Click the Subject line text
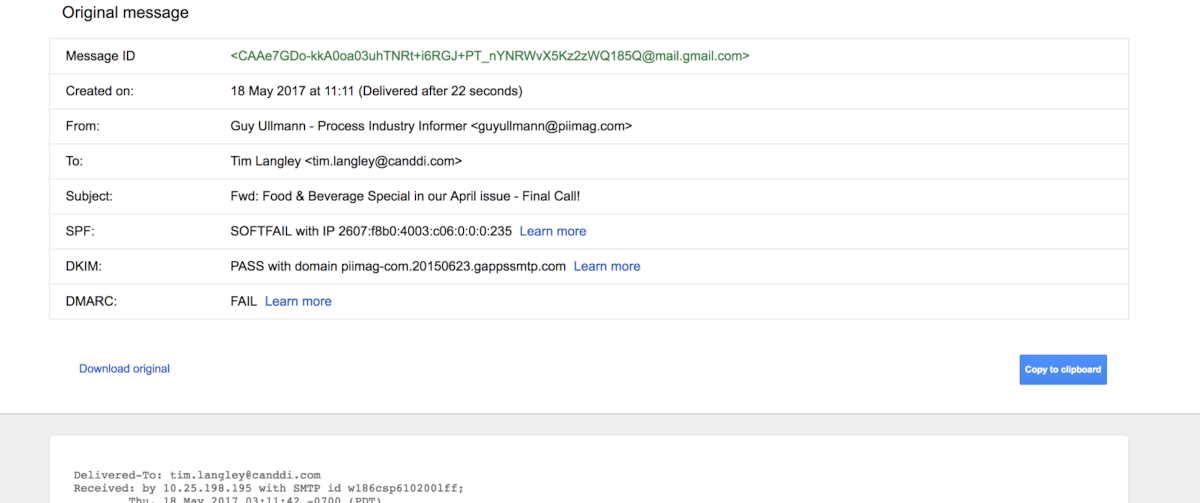Viewport: 1200px width, 503px height. point(405,196)
